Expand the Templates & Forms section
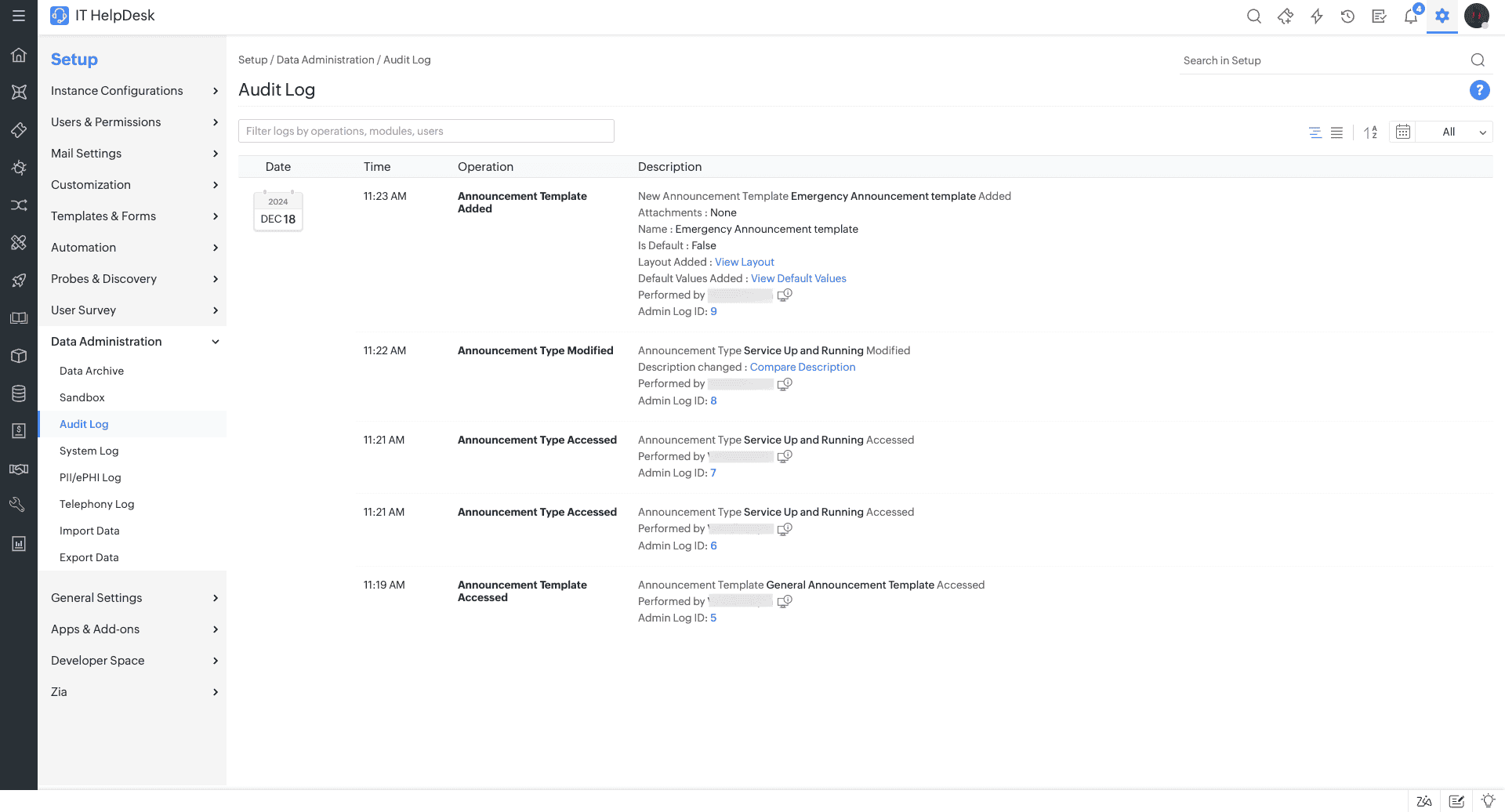1505x812 pixels. (133, 216)
